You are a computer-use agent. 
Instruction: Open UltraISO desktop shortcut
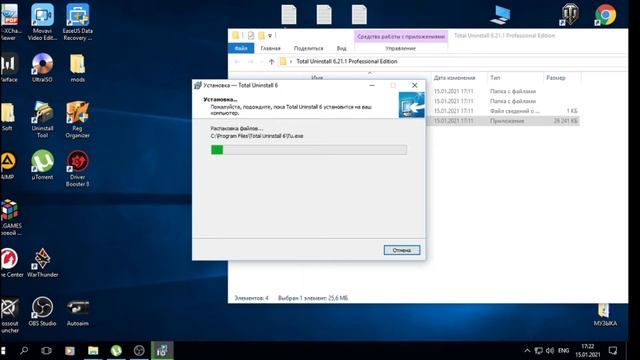coord(42,67)
